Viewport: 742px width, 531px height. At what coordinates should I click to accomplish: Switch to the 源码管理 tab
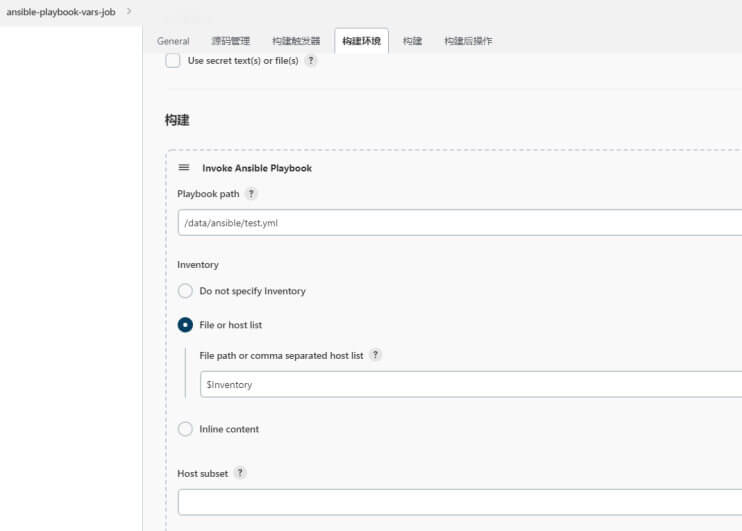[230, 41]
